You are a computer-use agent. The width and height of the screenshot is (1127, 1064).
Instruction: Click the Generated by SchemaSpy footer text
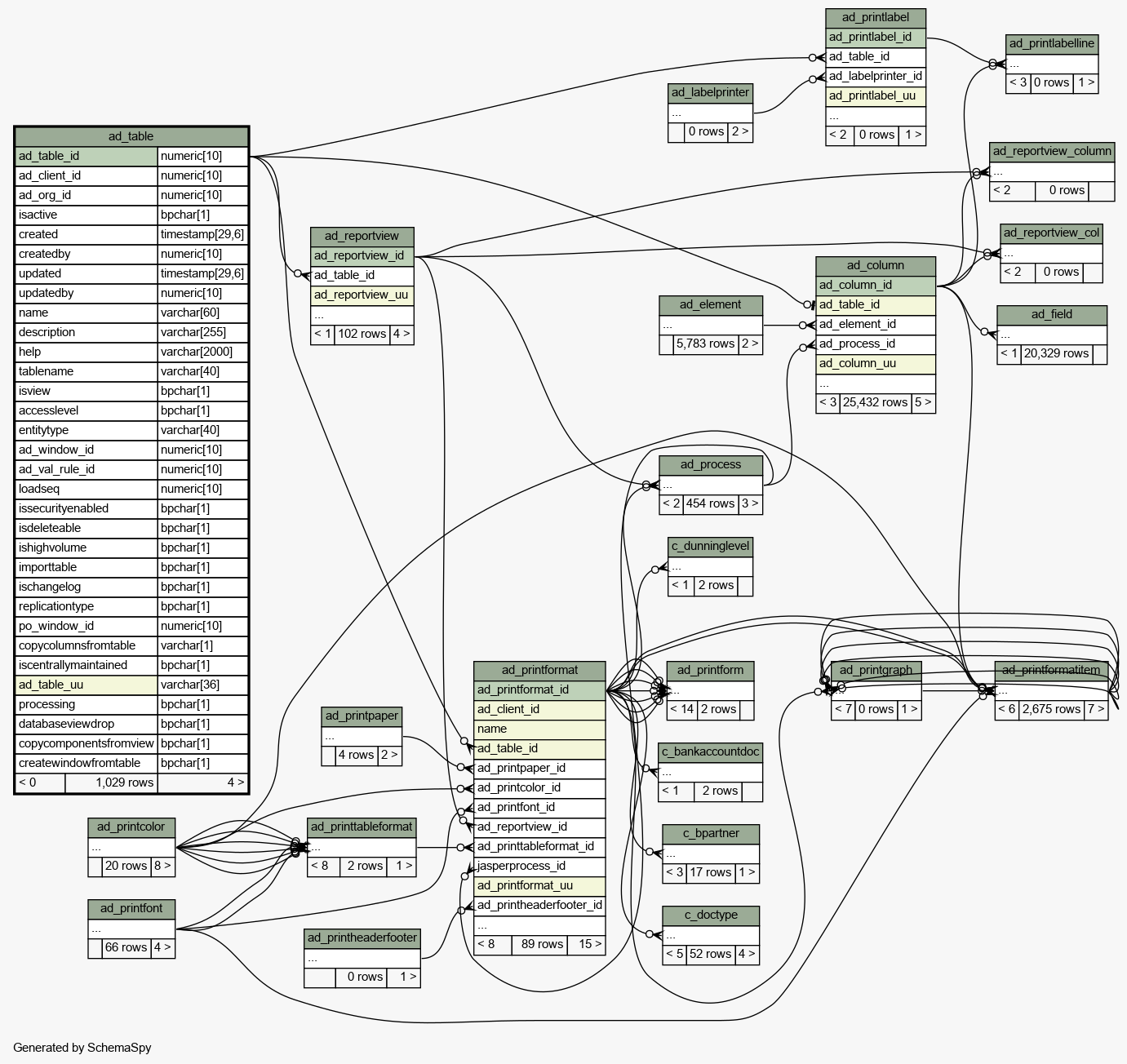point(82,1048)
